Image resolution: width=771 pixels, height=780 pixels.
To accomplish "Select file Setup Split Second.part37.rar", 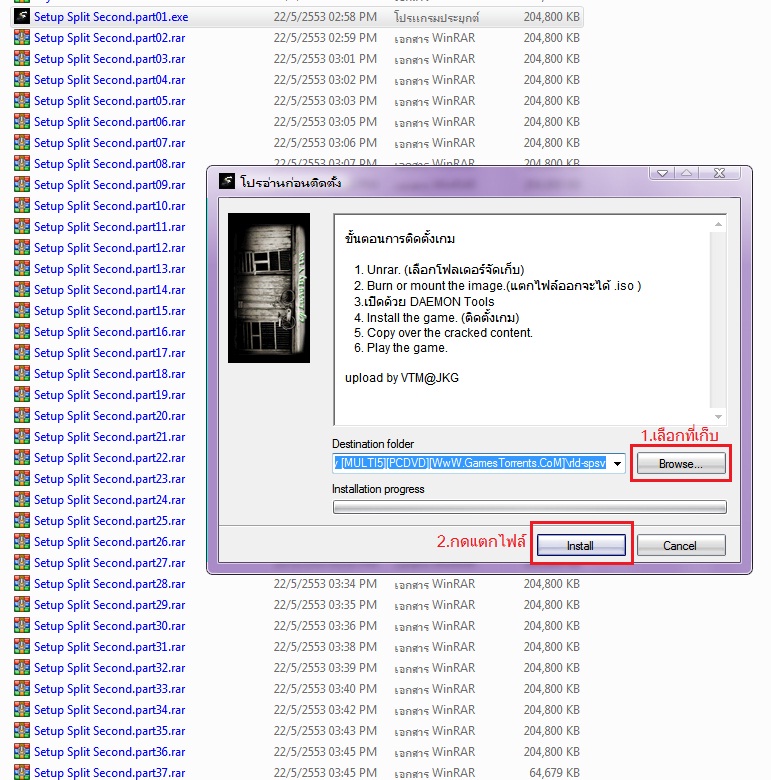I will tap(109, 773).
